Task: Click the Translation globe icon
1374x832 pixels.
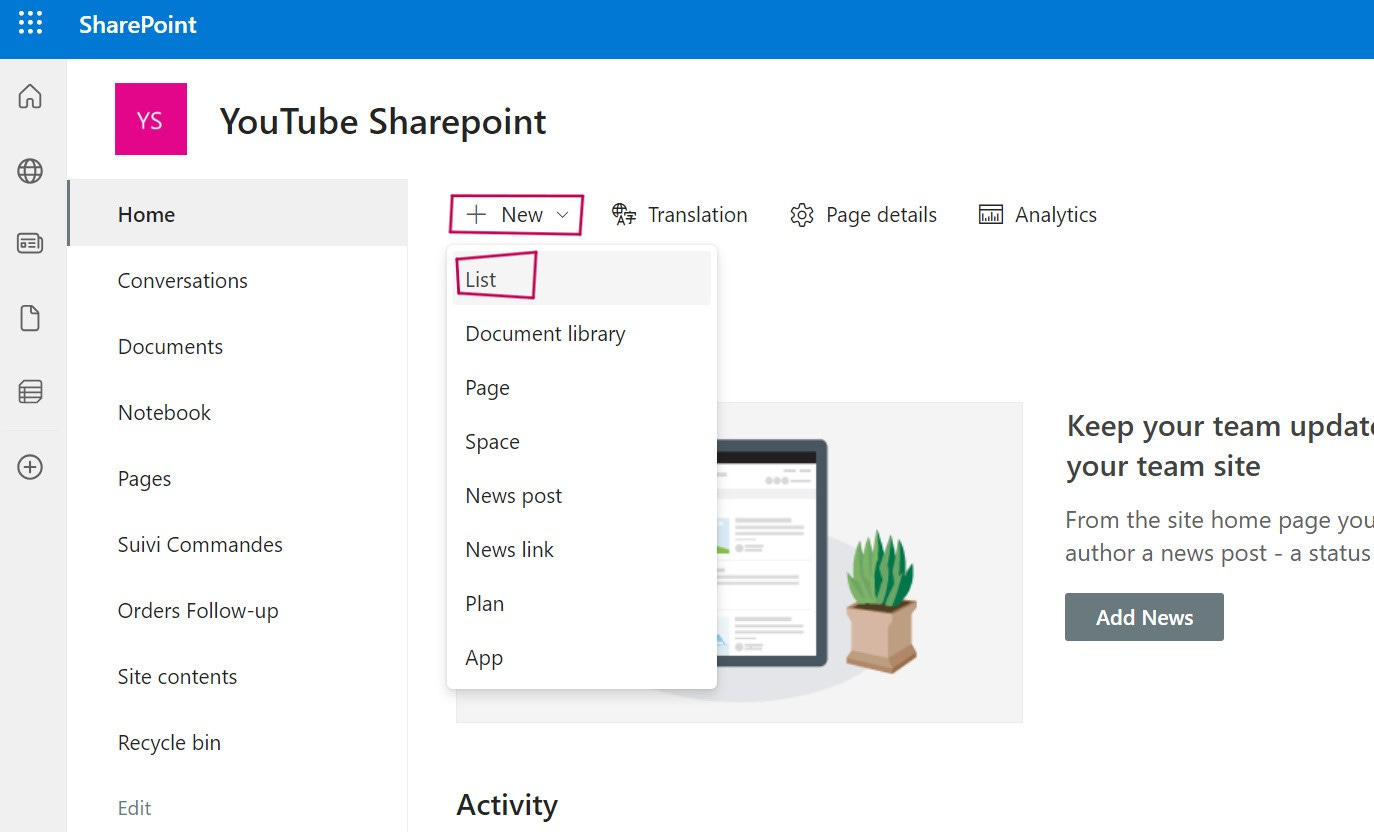Action: [x=624, y=215]
